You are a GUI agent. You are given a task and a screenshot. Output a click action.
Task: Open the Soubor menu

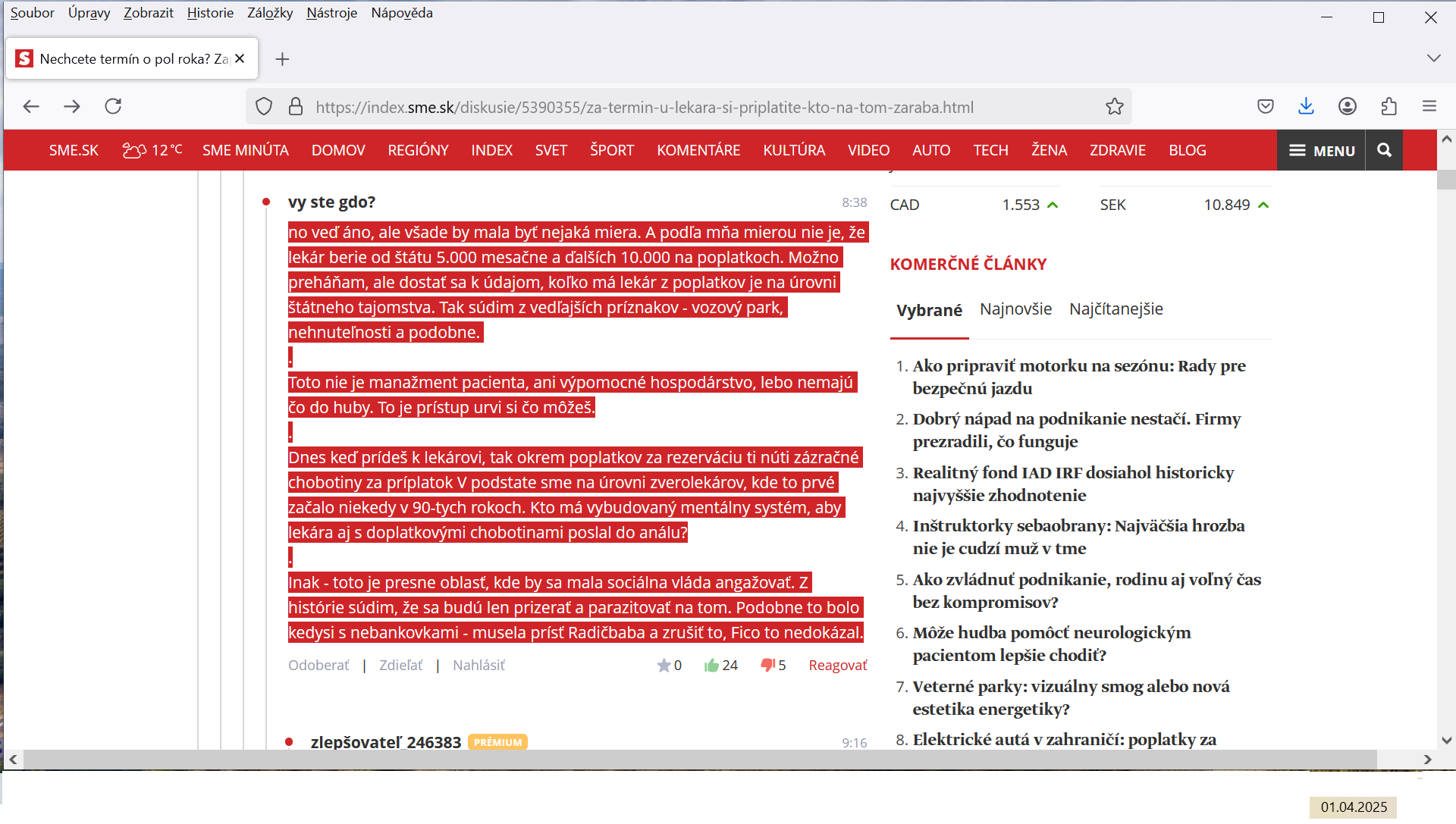32,13
